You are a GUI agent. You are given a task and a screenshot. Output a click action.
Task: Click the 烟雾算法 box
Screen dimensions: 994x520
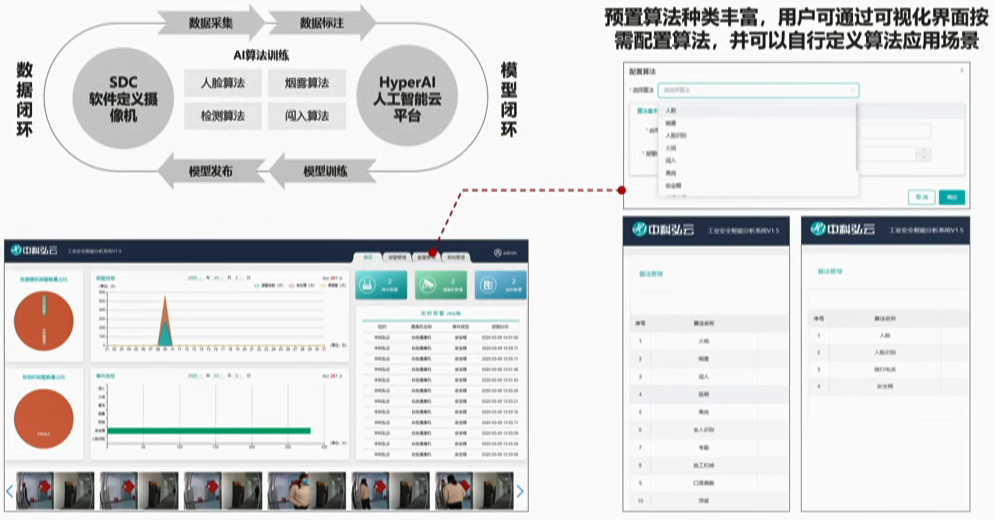(307, 83)
